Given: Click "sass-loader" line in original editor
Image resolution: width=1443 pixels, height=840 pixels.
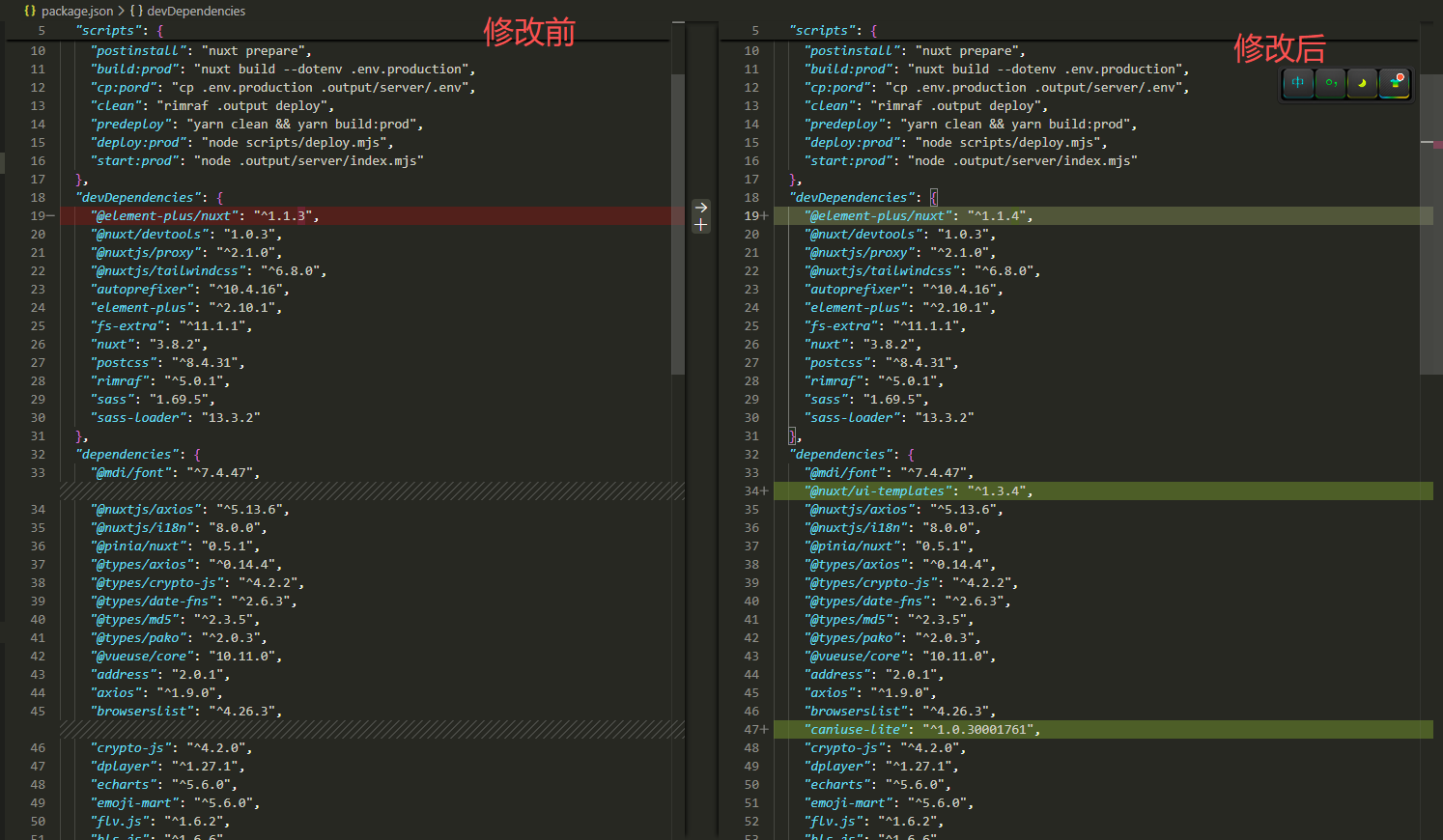Looking at the screenshot, I should click(x=175, y=418).
